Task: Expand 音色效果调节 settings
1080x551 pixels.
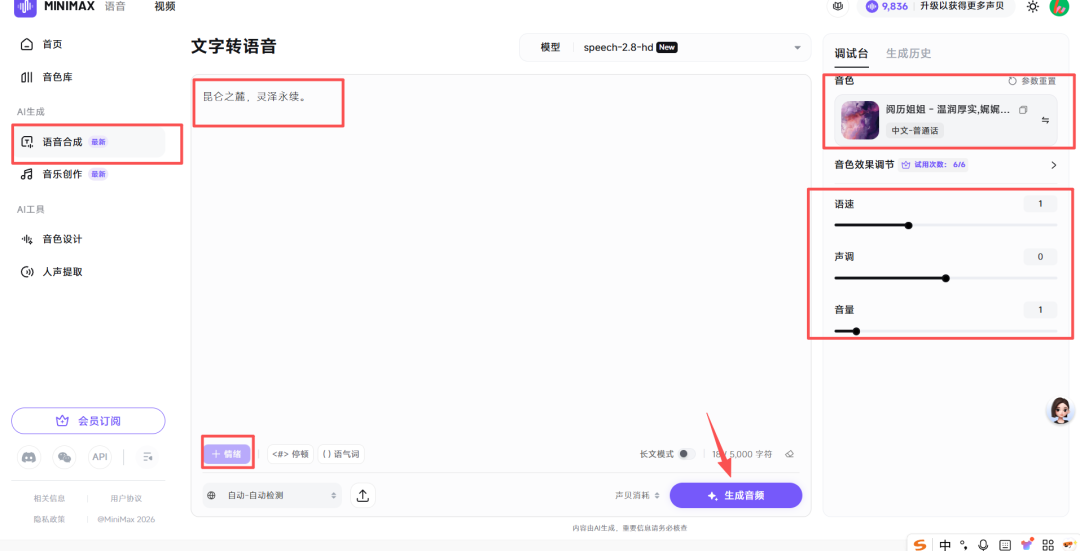Action: click(945, 165)
